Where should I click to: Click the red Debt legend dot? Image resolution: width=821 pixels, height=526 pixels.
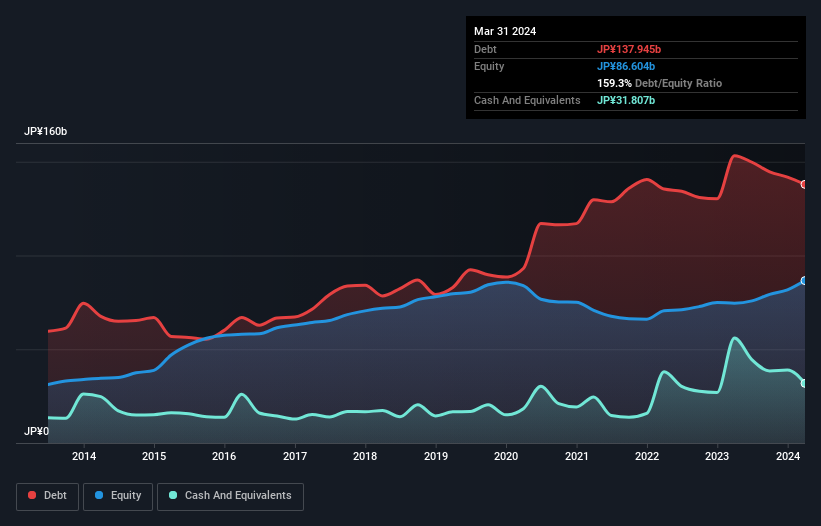click(32, 495)
